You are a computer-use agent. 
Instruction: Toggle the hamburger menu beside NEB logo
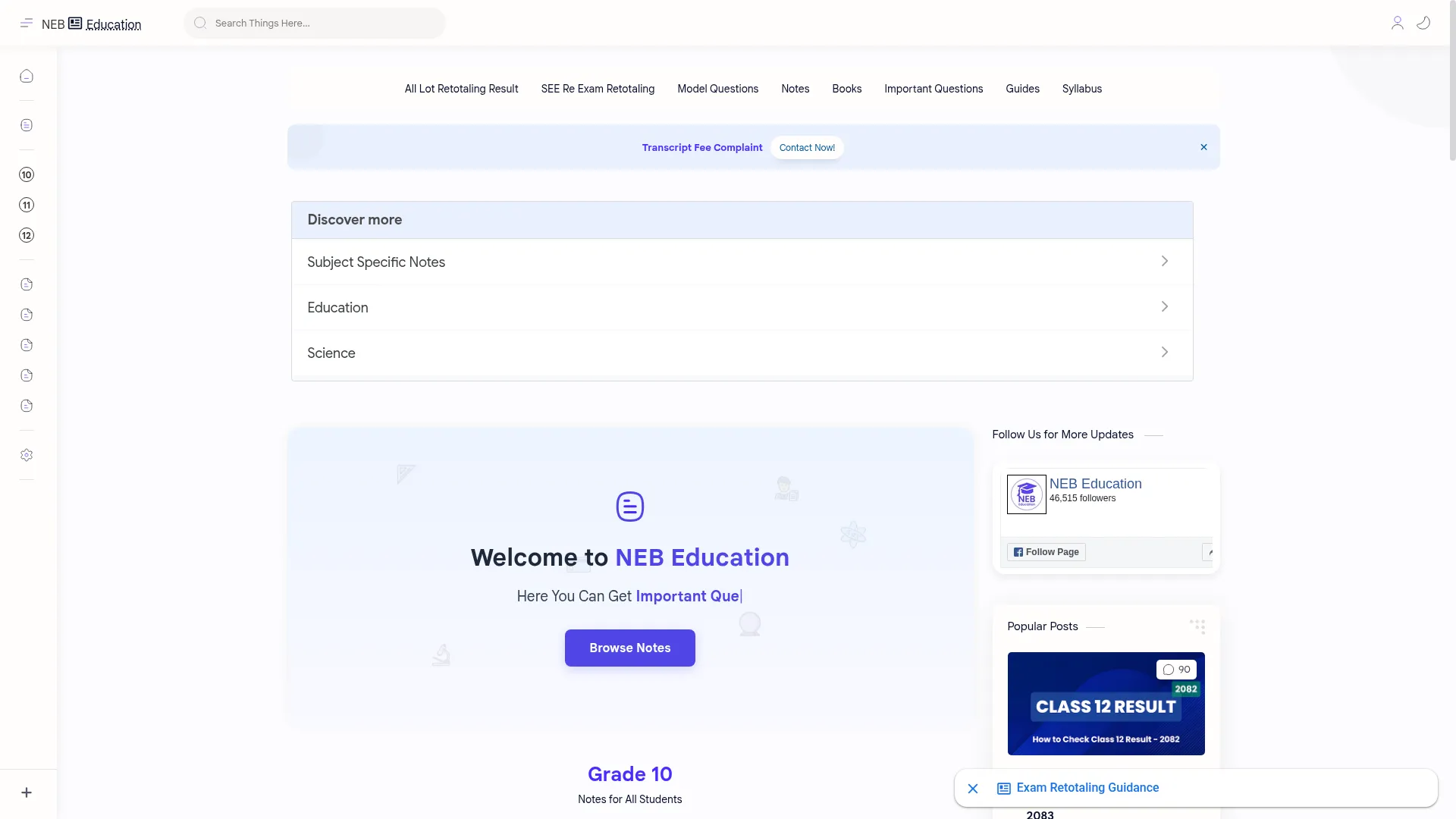27,24
